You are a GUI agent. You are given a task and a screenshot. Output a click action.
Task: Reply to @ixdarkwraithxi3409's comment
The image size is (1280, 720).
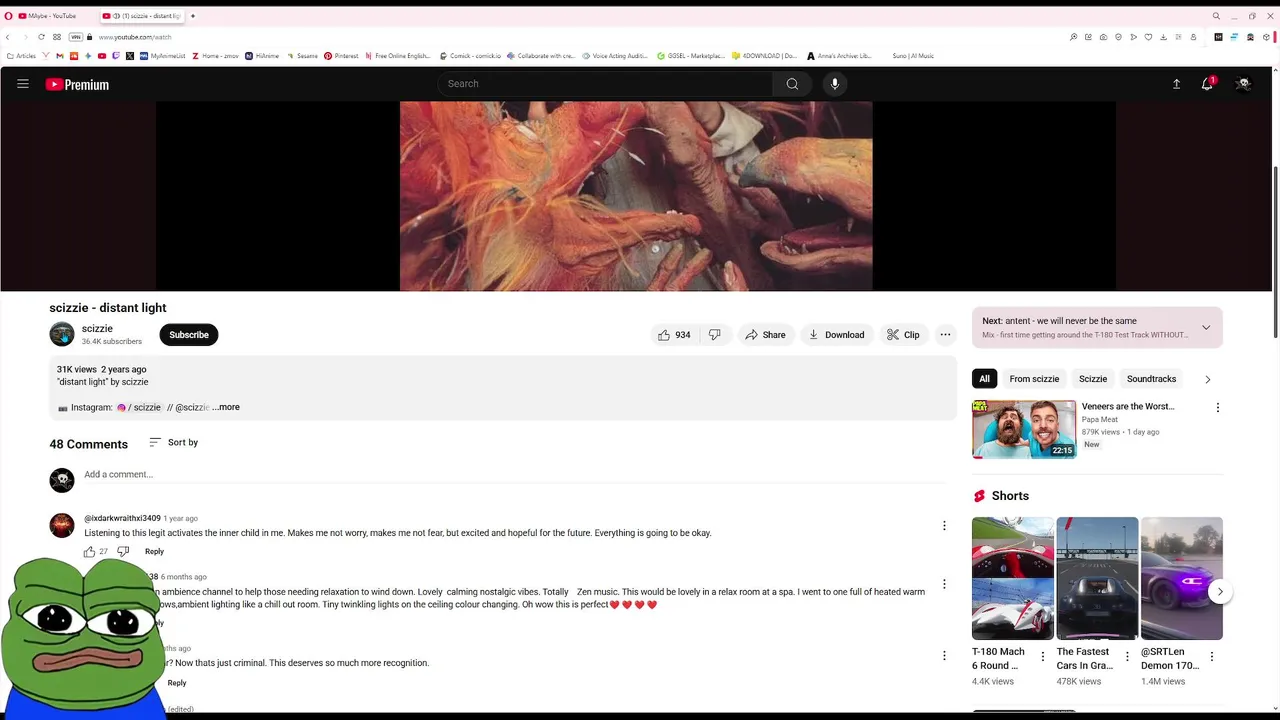154,551
